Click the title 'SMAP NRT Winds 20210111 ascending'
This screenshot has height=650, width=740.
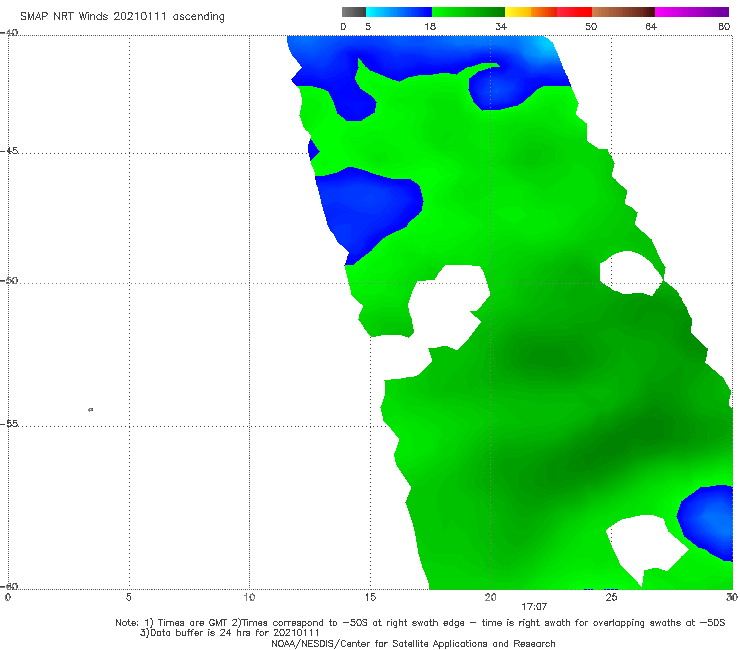click(x=122, y=16)
